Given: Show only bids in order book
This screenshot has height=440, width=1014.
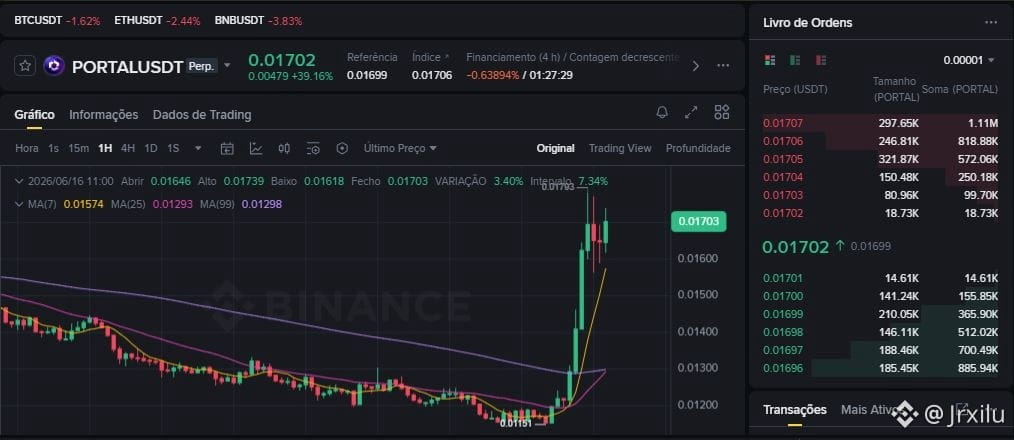Looking at the screenshot, I should pyautogui.click(x=795, y=60).
